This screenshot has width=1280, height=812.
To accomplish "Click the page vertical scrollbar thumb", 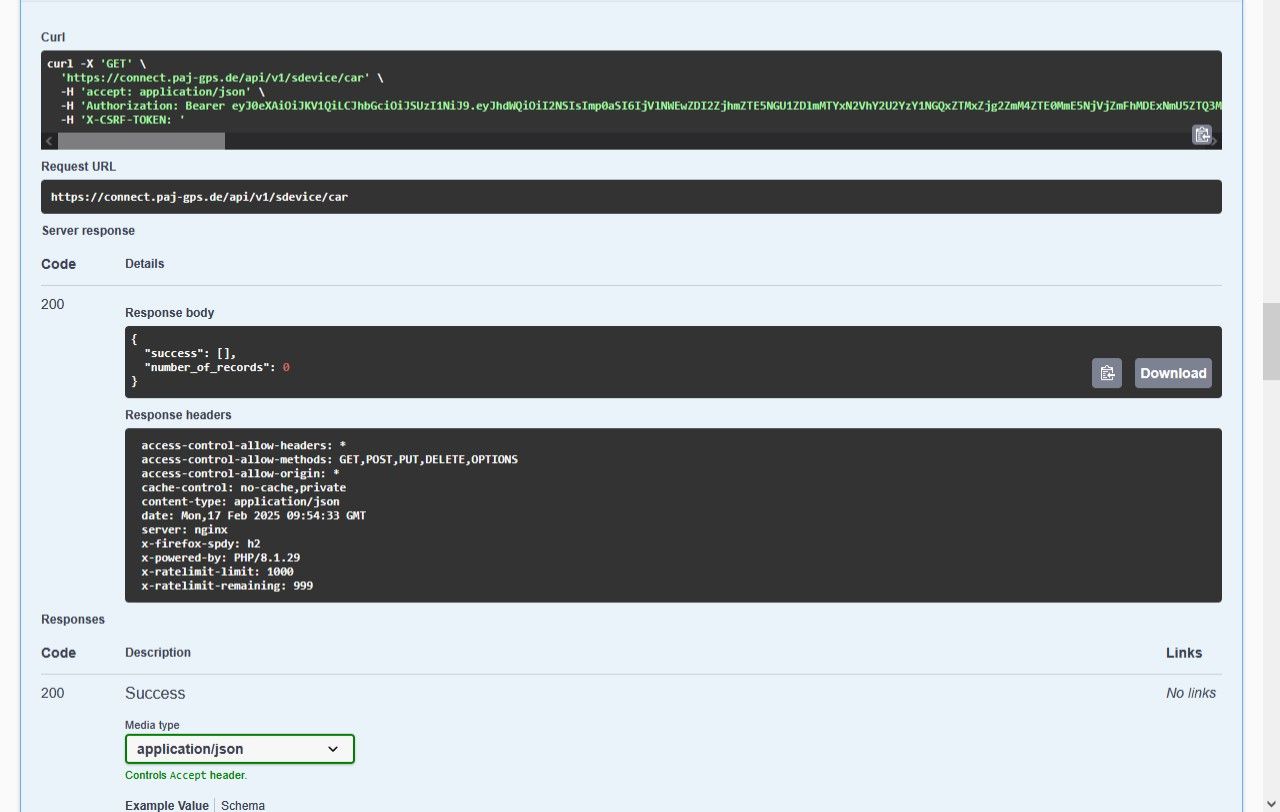I will (1271, 341).
